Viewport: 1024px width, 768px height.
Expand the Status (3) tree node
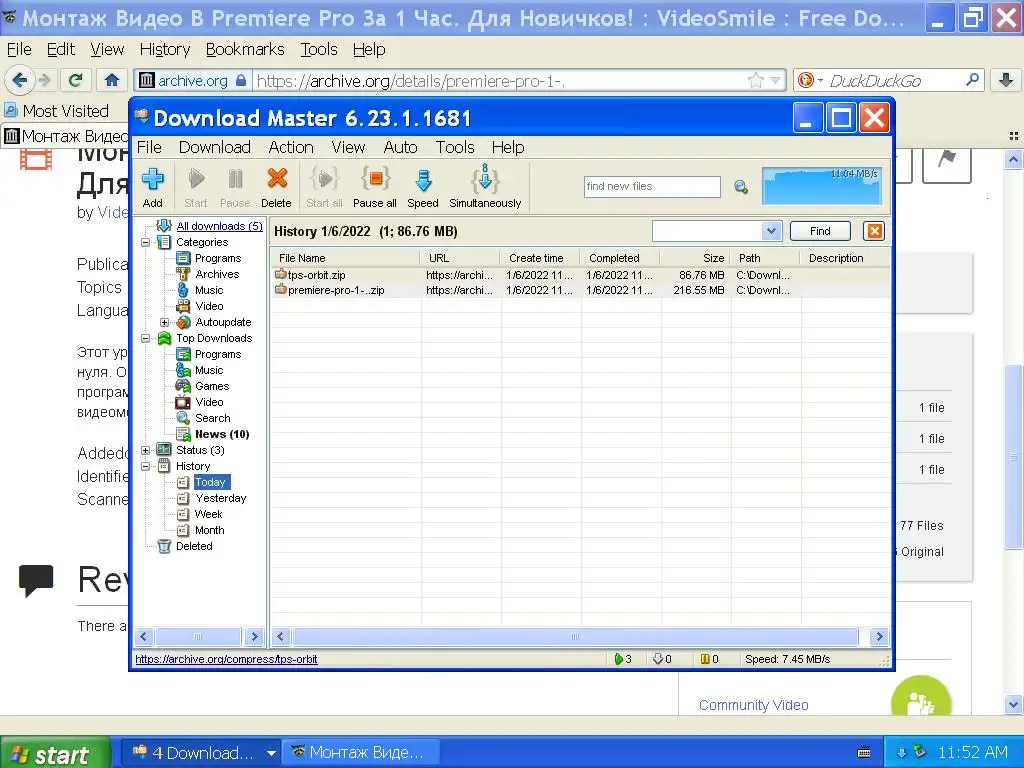pyautogui.click(x=146, y=450)
